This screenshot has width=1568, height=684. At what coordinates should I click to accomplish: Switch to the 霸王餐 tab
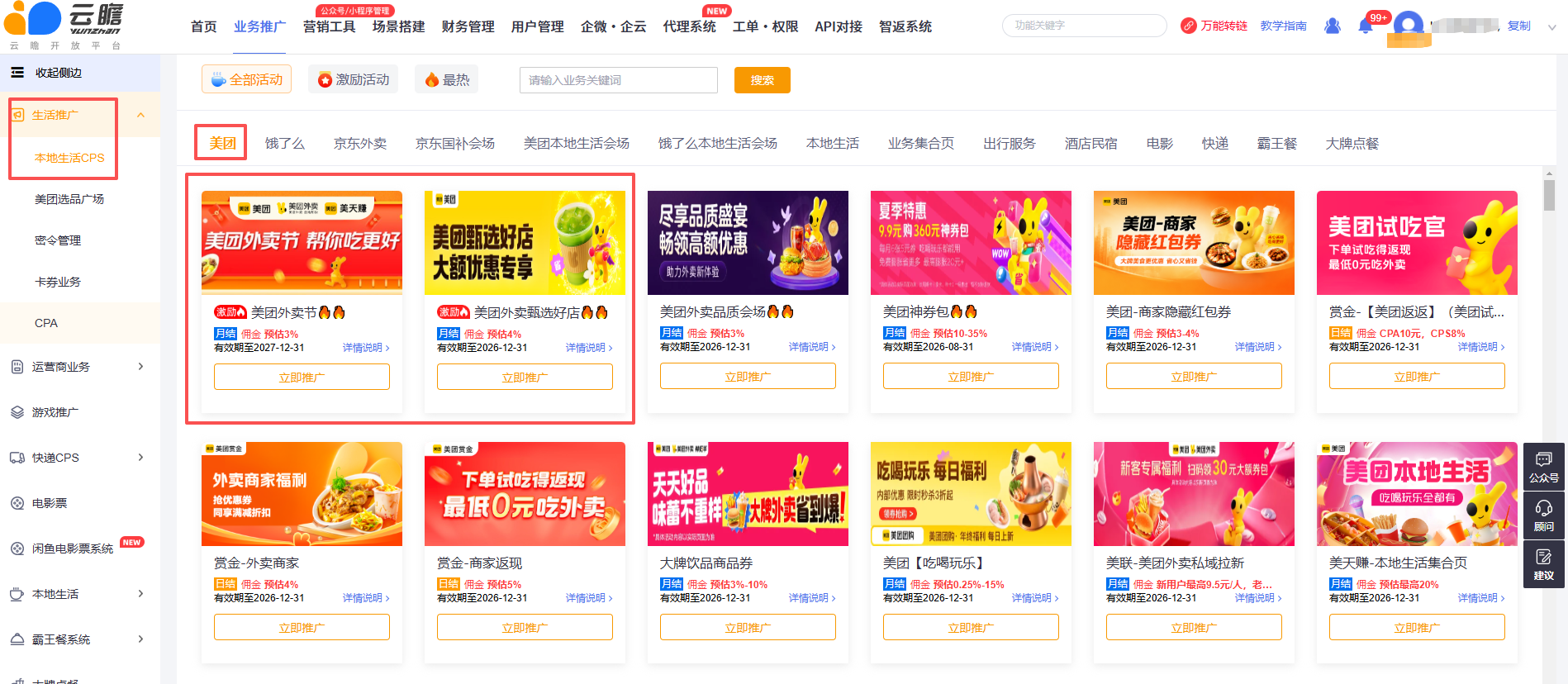[x=1277, y=144]
